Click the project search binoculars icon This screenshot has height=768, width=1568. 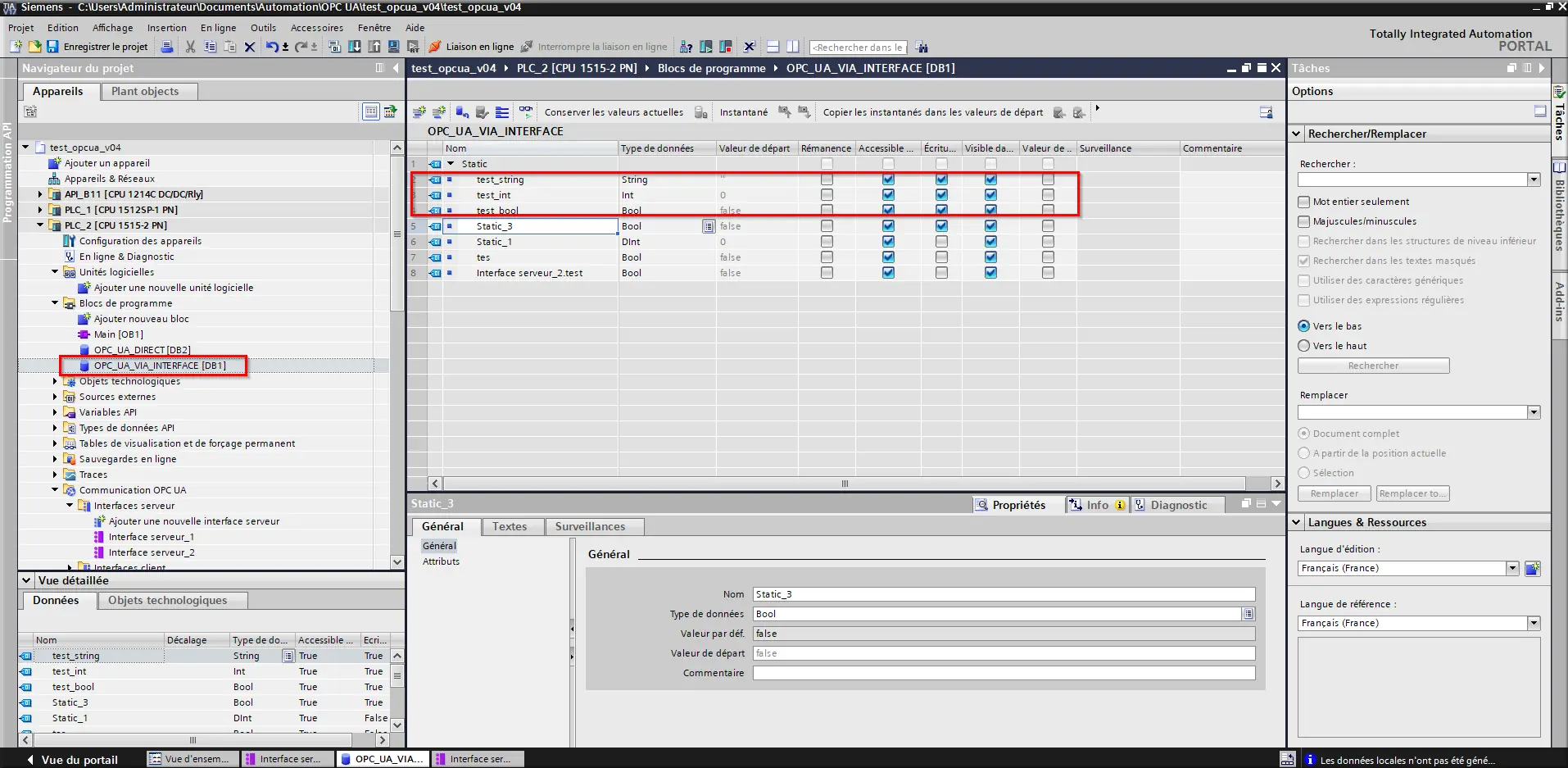pos(922,47)
